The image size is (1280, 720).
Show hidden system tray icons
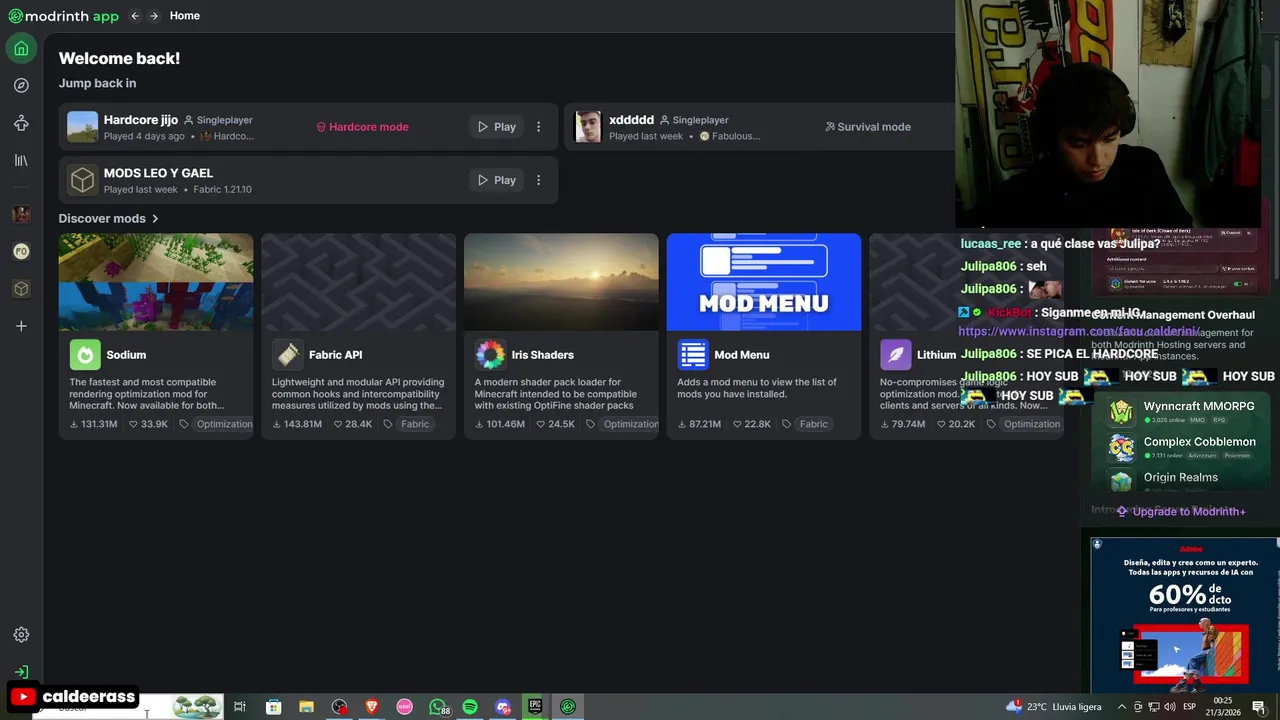point(1121,707)
